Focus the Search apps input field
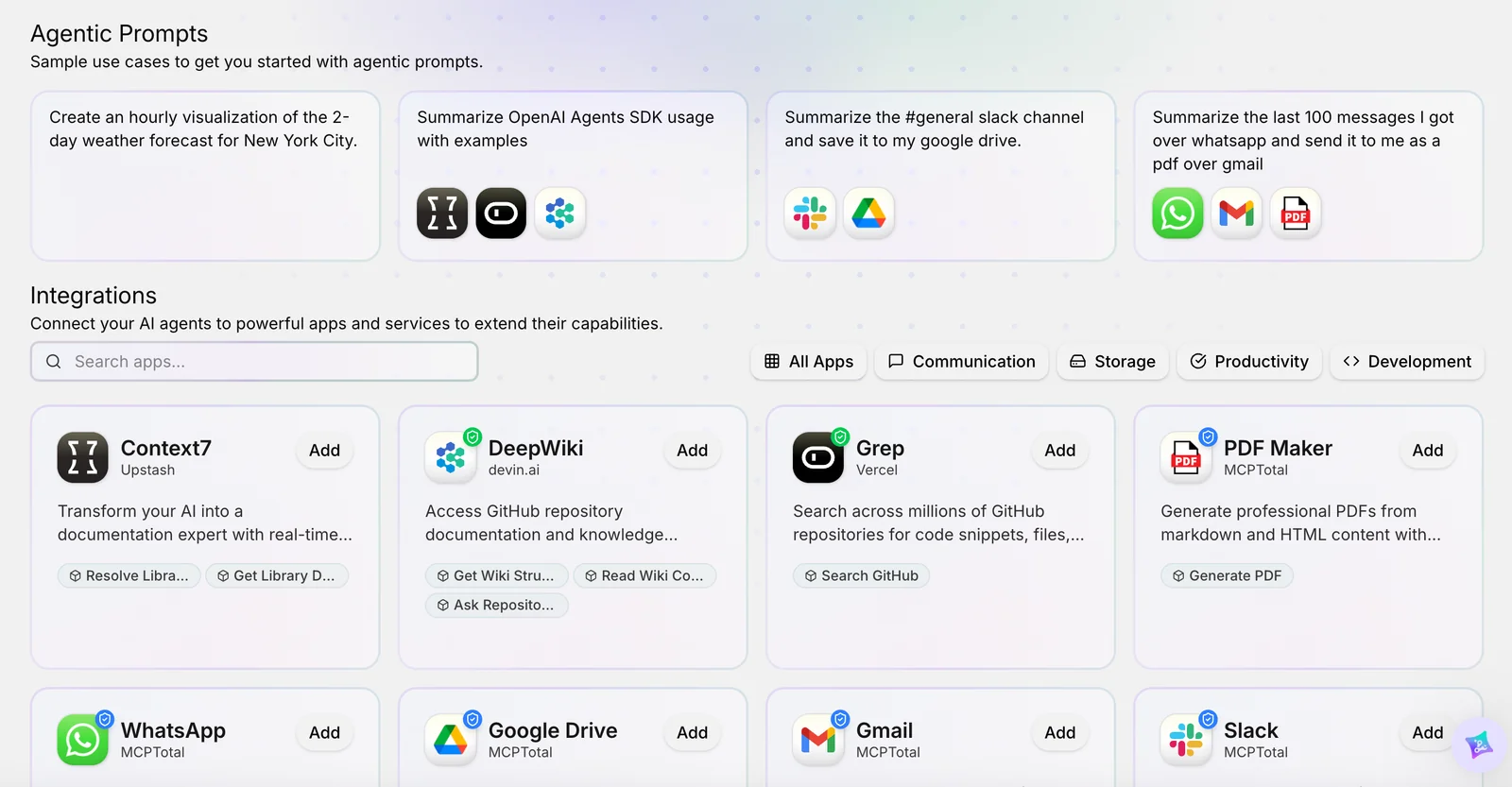This screenshot has height=787, width=1512. point(255,362)
